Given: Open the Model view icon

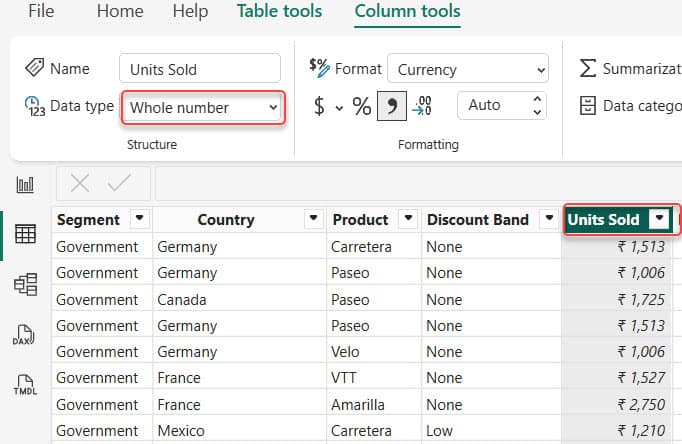Looking at the screenshot, I should coord(25,284).
